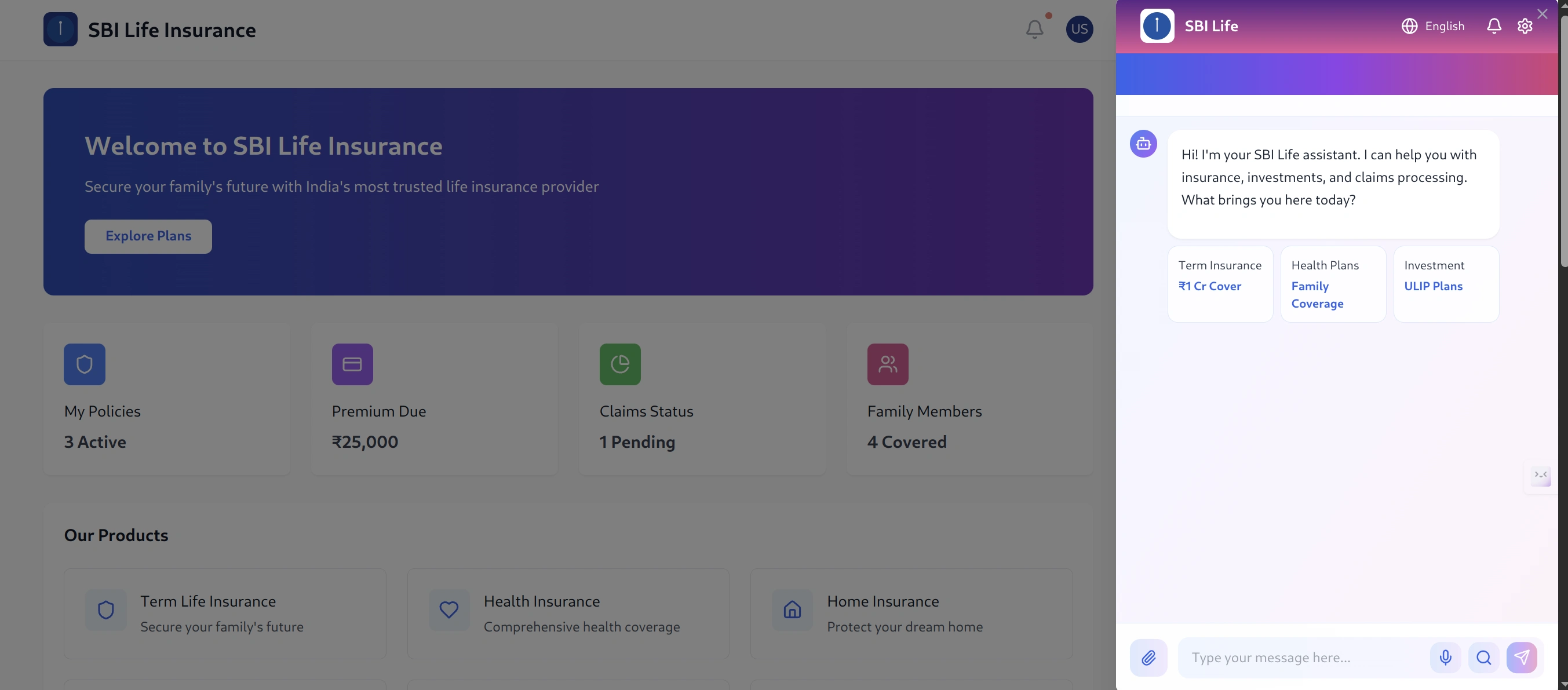Click the search icon in chat input

(1483, 657)
